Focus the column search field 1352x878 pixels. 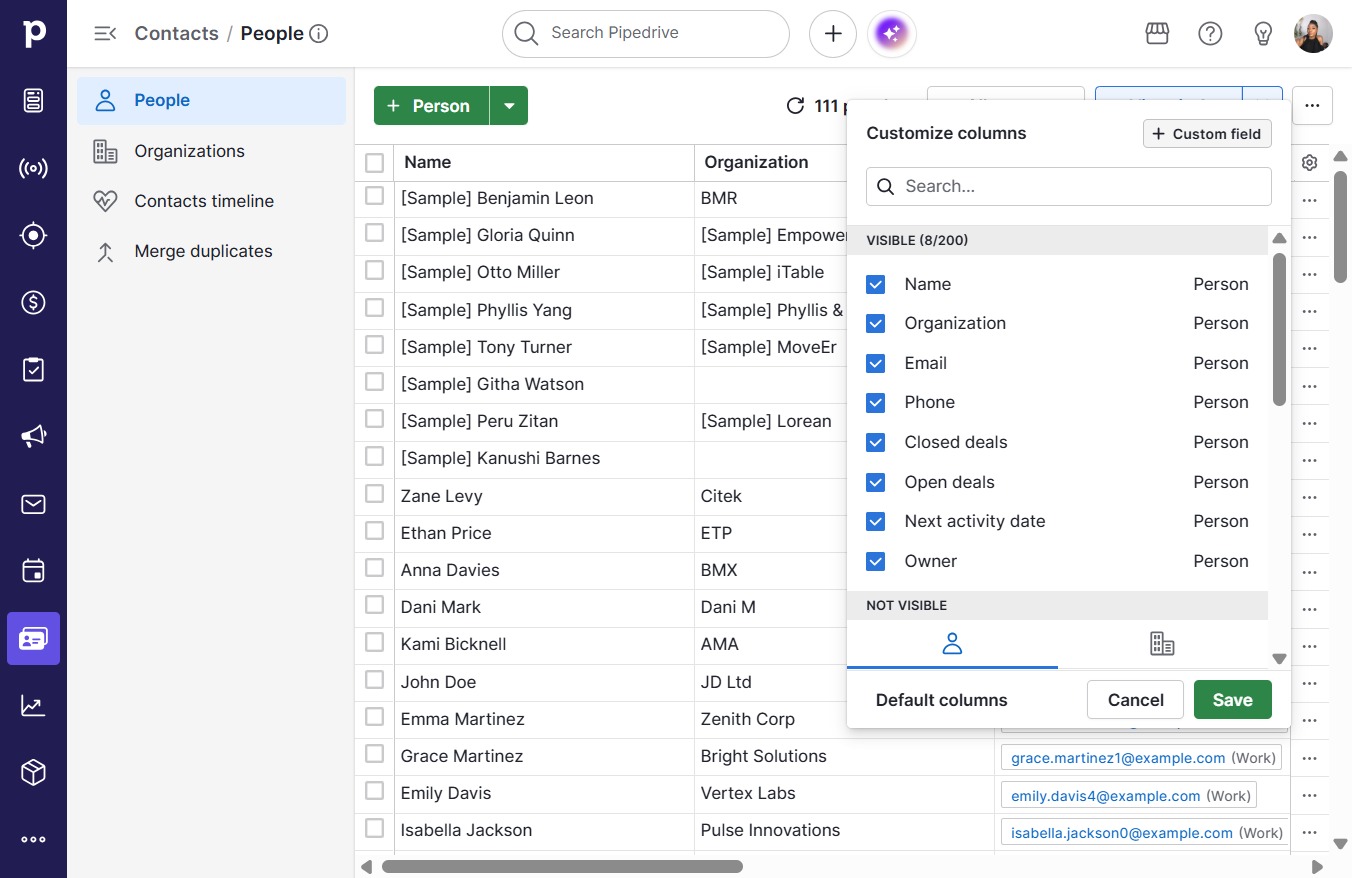1069,186
